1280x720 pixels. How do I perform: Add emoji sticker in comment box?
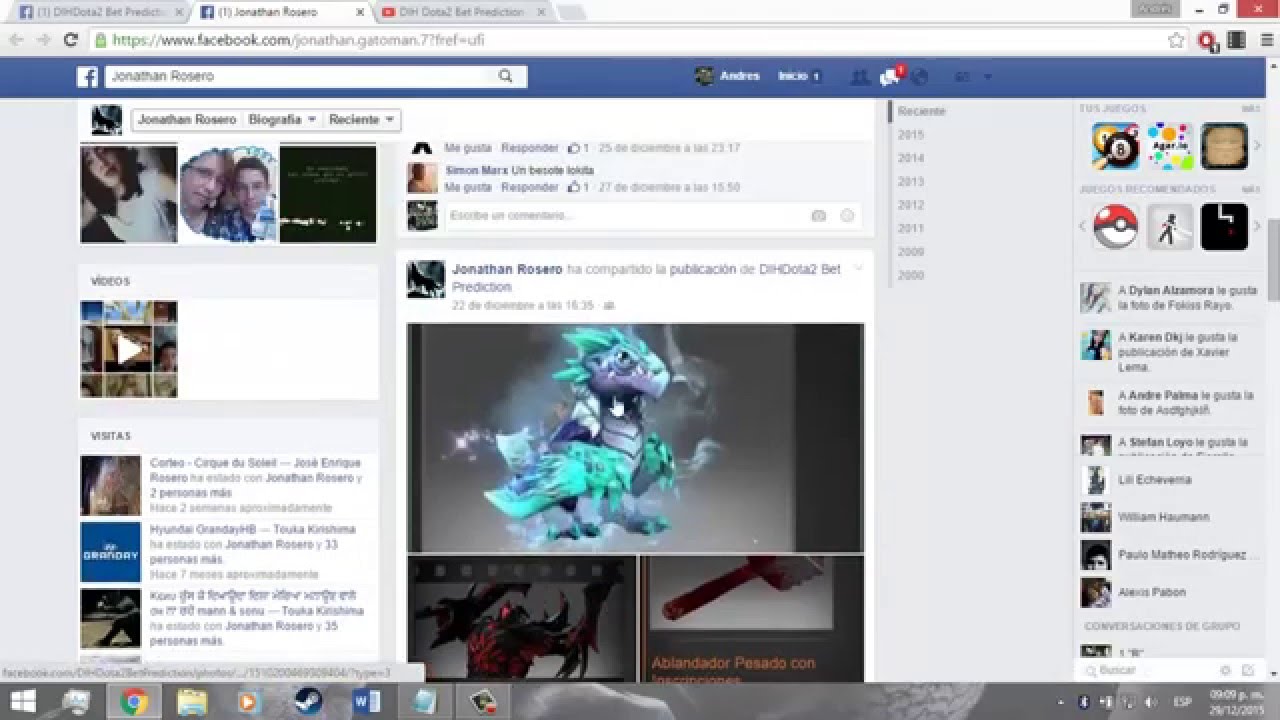tap(847, 215)
